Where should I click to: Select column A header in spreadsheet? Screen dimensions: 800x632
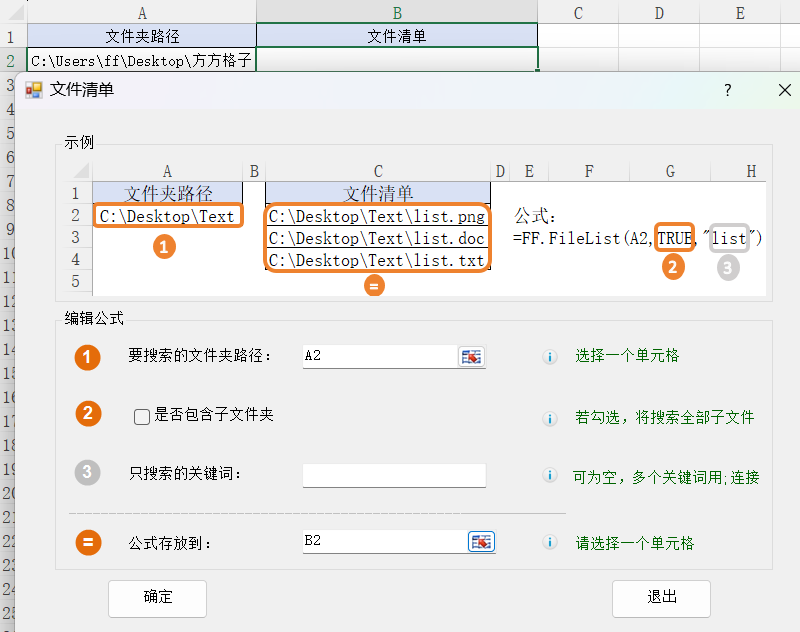141,12
